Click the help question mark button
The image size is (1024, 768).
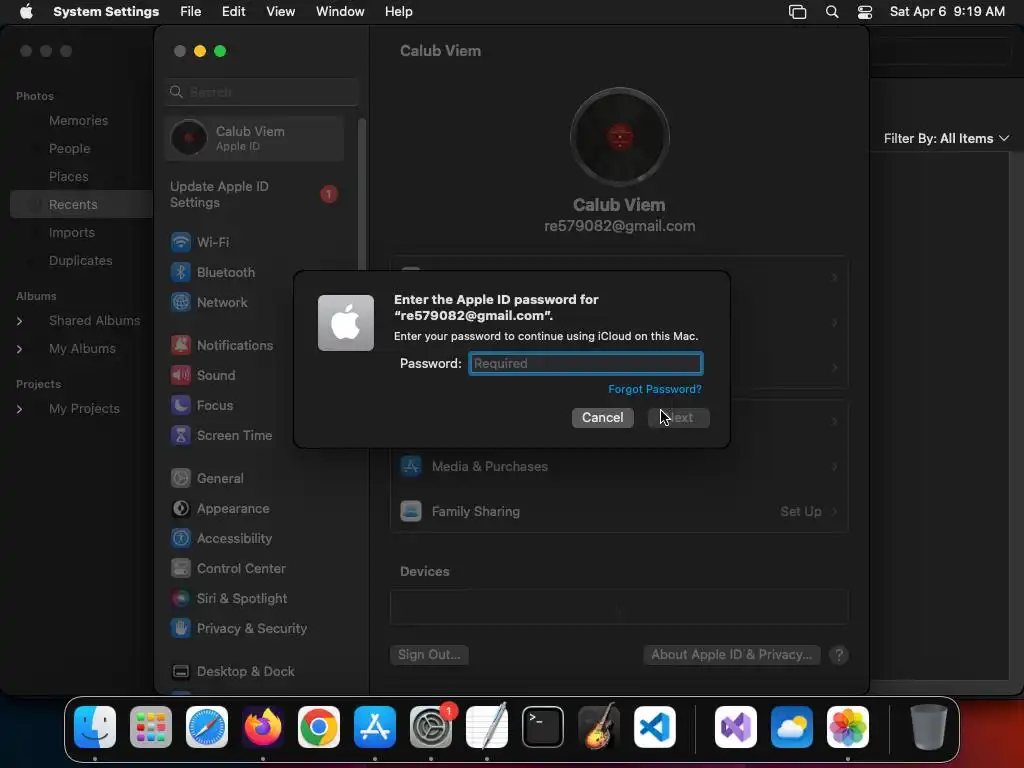coord(839,654)
